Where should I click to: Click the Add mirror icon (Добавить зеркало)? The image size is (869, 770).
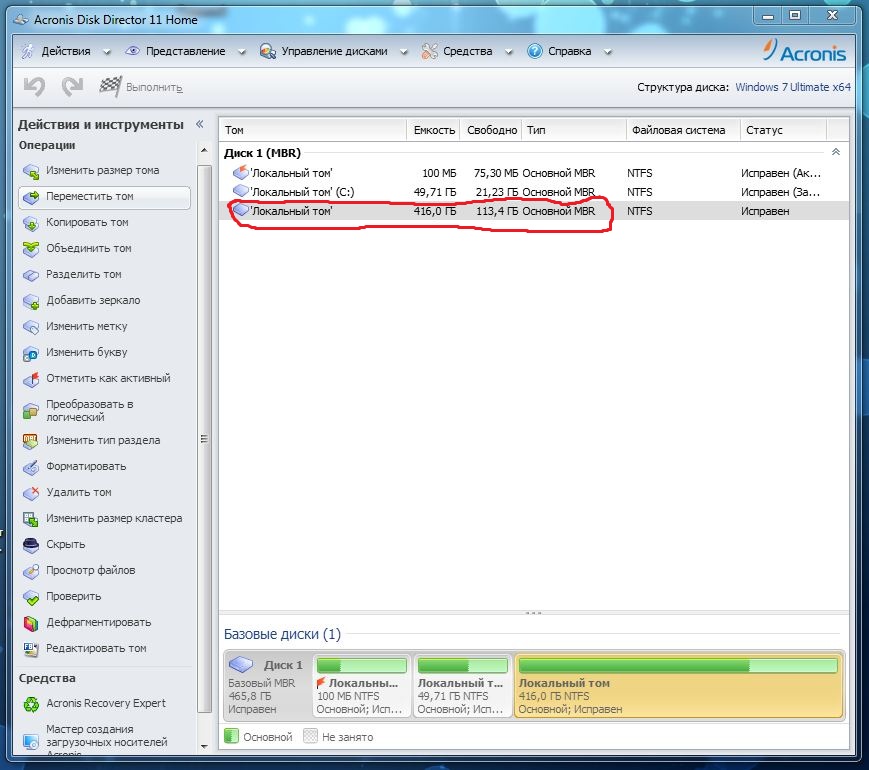tap(31, 301)
